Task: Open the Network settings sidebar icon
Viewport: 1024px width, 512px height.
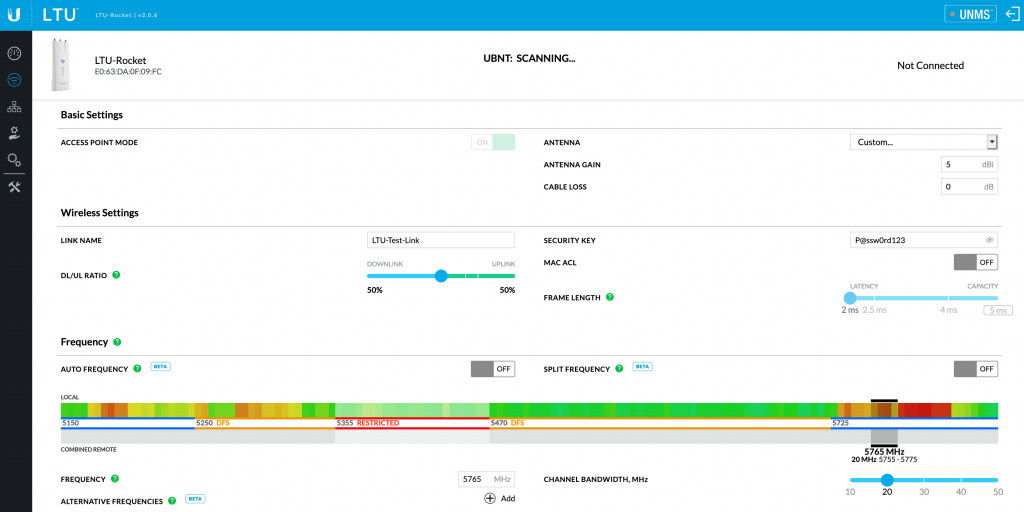Action: 14,107
